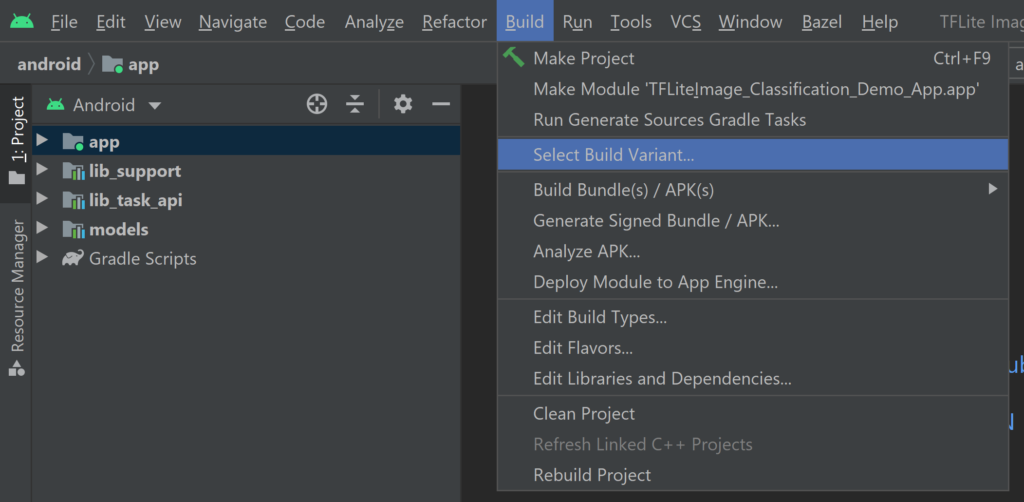The height and width of the screenshot is (502, 1024).
Task: Toggle the 1: Project tool window tab
Action: tap(17, 140)
